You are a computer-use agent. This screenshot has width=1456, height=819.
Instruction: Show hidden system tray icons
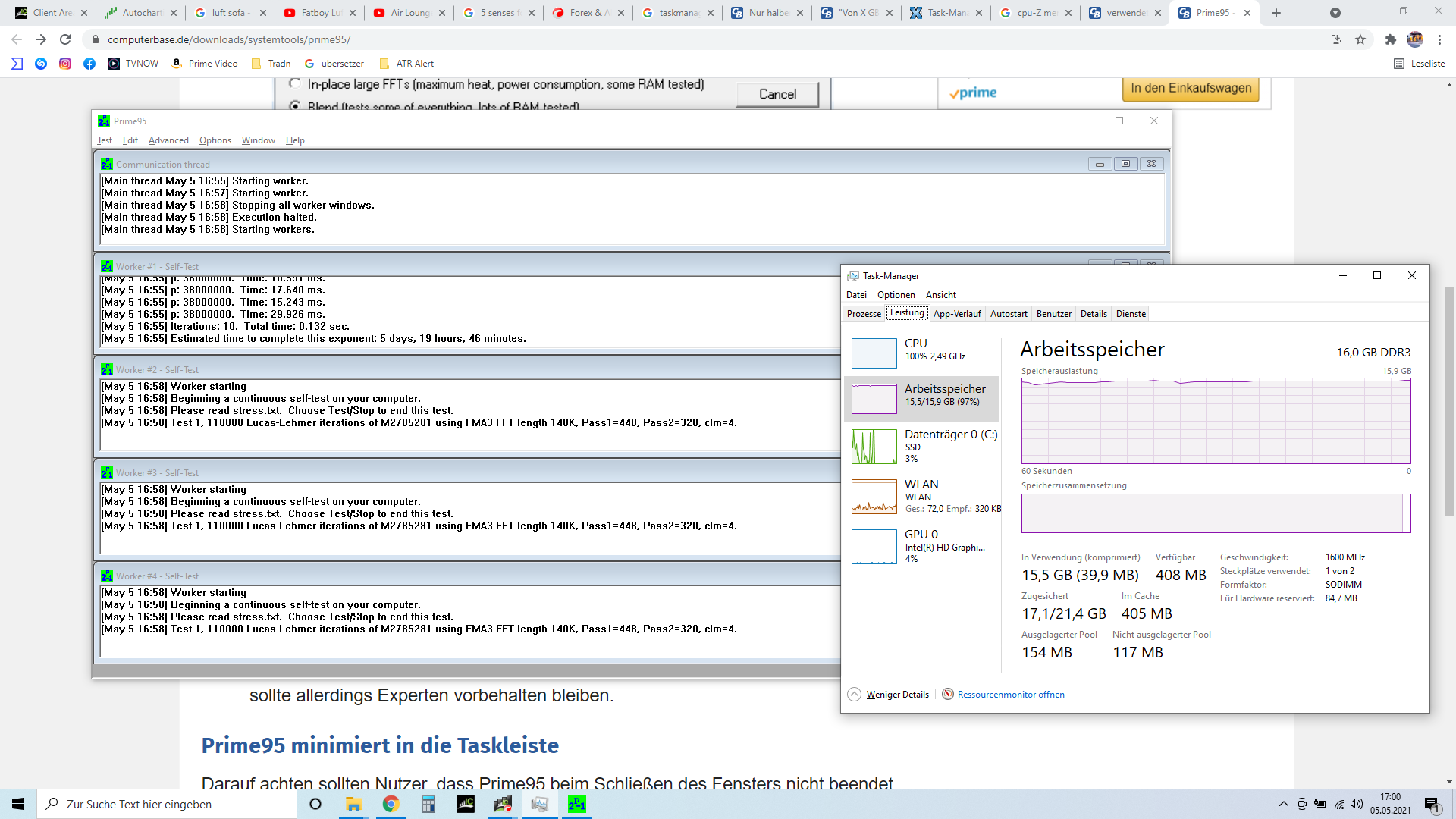pos(1283,804)
